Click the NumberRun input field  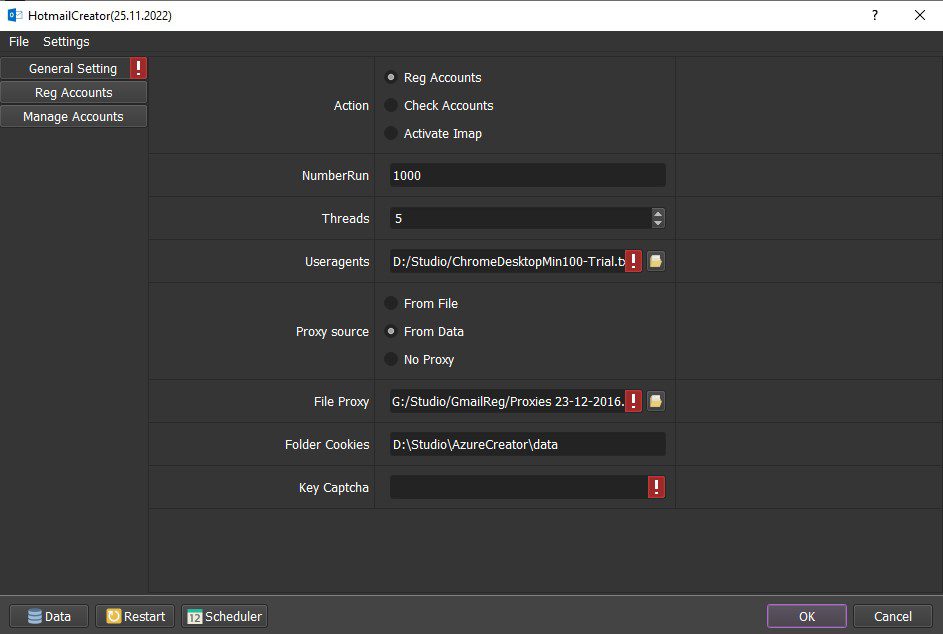click(x=527, y=175)
